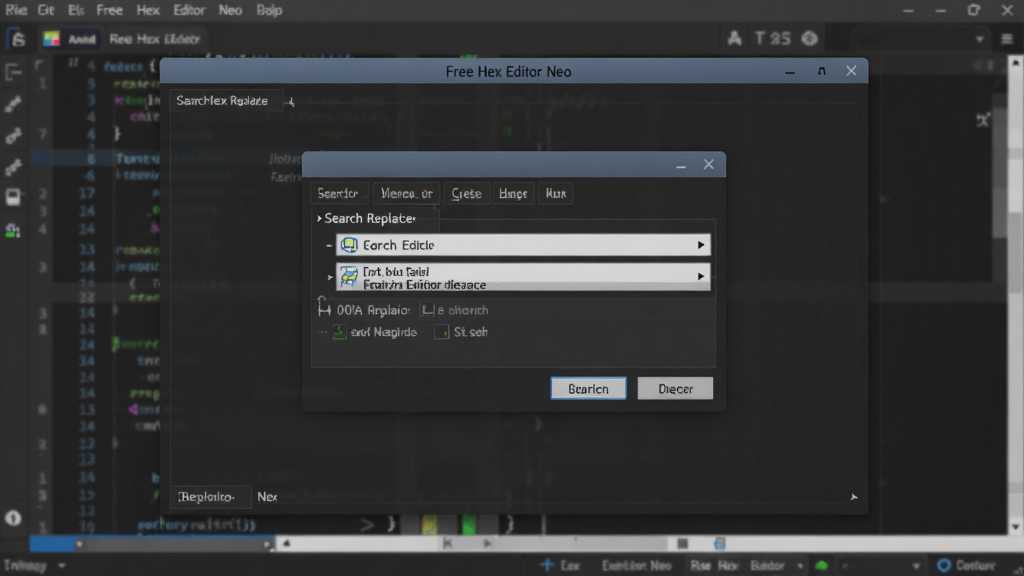
Task: Switch to the Hange tab in the dialog
Action: (513, 193)
